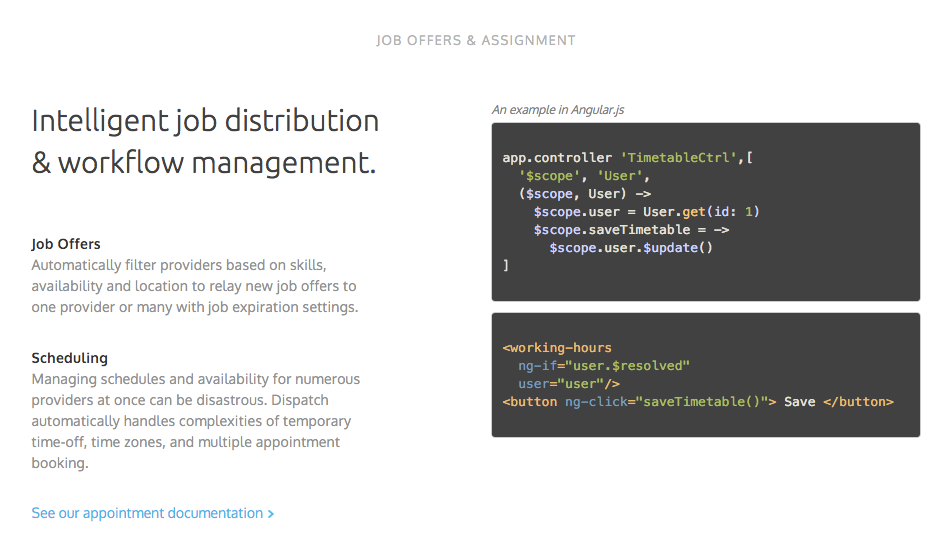Click the 'app.controller' code line

click(x=627, y=158)
